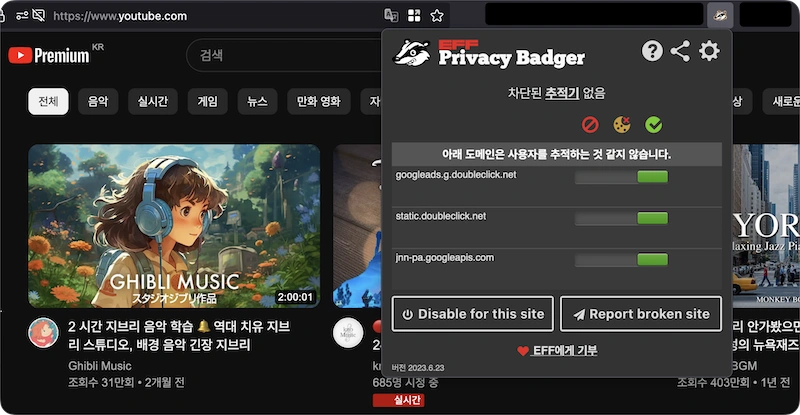Bookmark page with the star icon
This screenshot has width=800, height=415.
pyautogui.click(x=437, y=16)
